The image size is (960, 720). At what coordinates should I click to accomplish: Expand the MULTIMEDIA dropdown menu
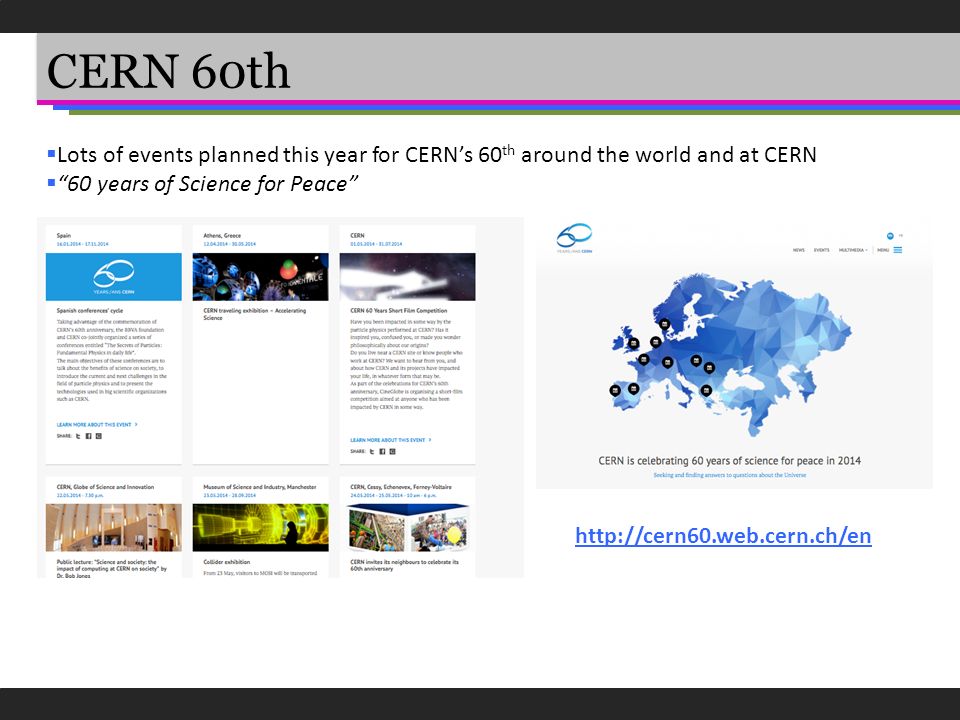pos(853,250)
